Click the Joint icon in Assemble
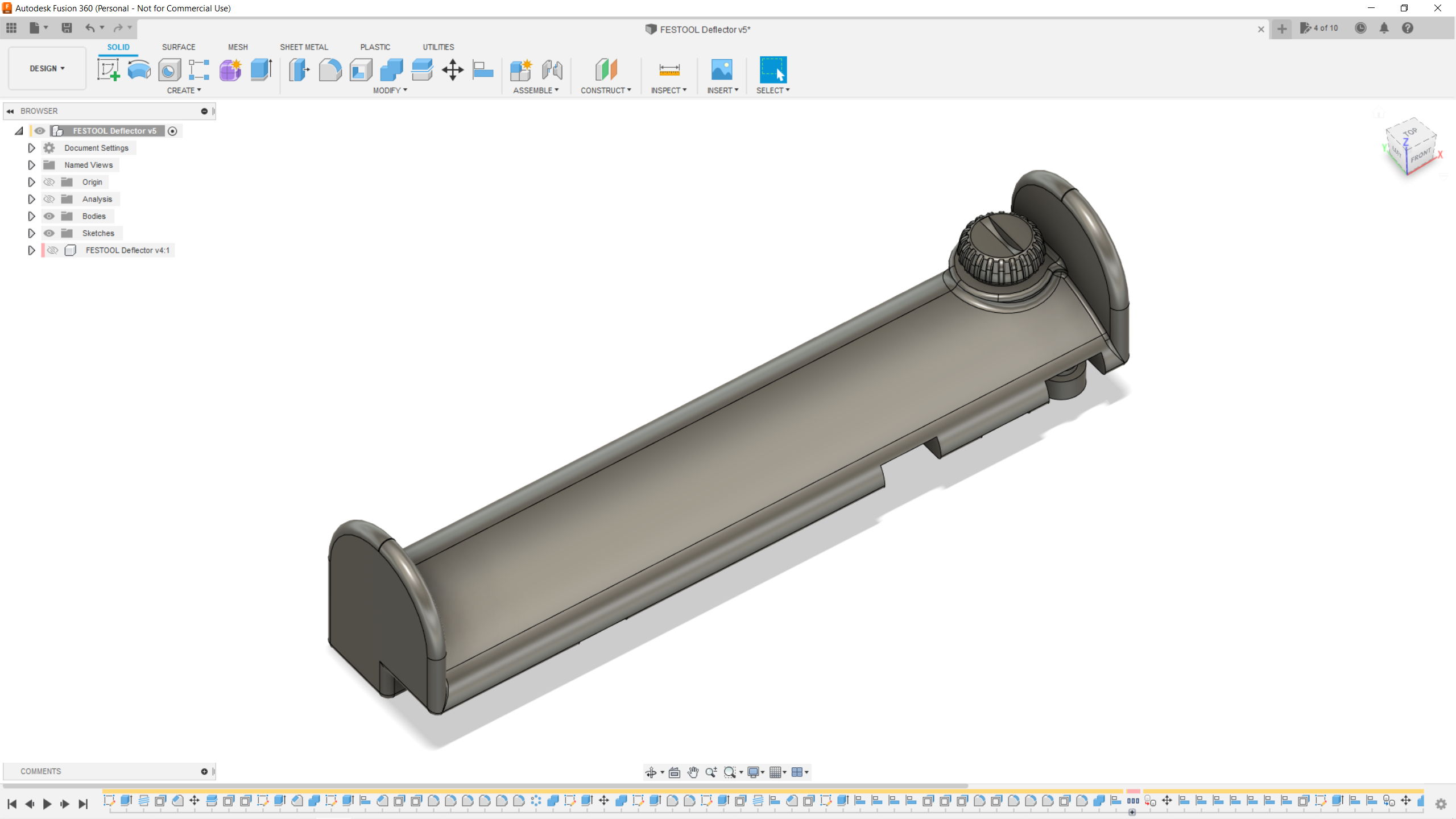The width and height of the screenshot is (1456, 819). pos(552,70)
